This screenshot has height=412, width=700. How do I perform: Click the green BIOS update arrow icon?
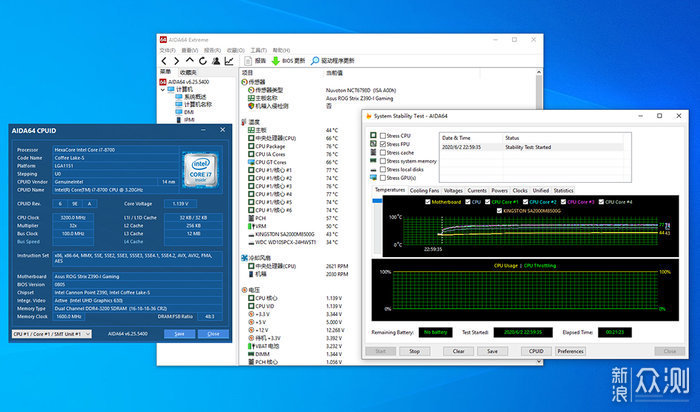[x=275, y=61]
